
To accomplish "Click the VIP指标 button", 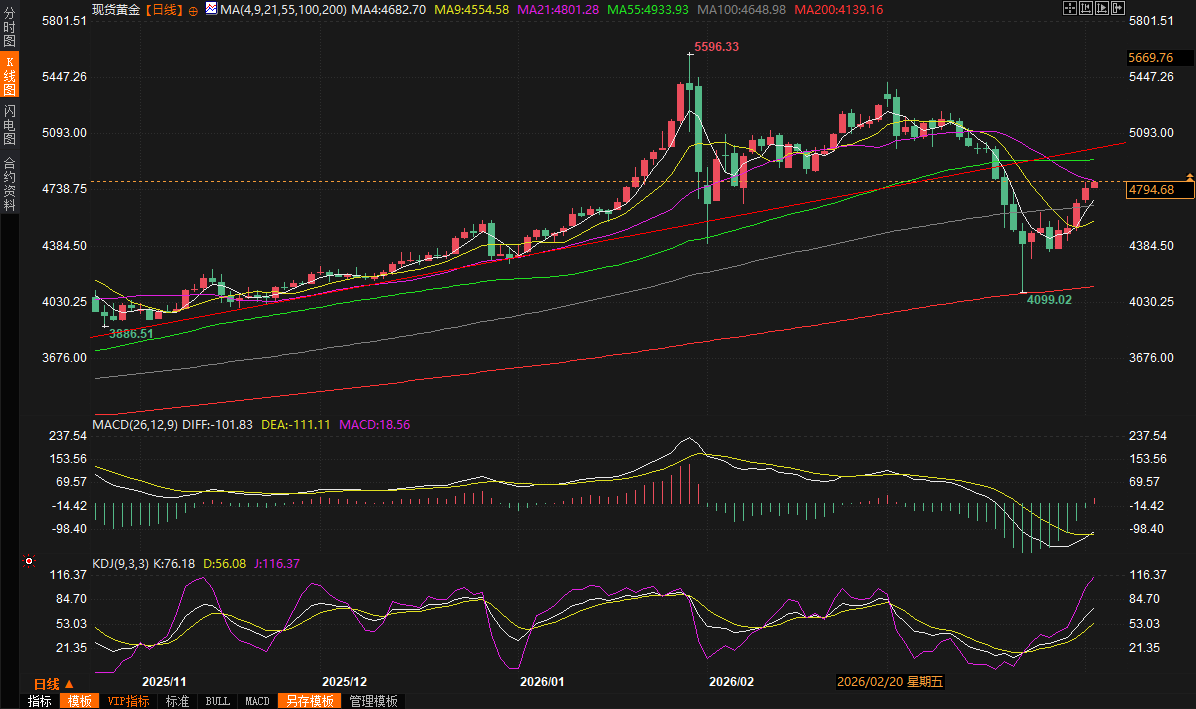I will click(128, 701).
